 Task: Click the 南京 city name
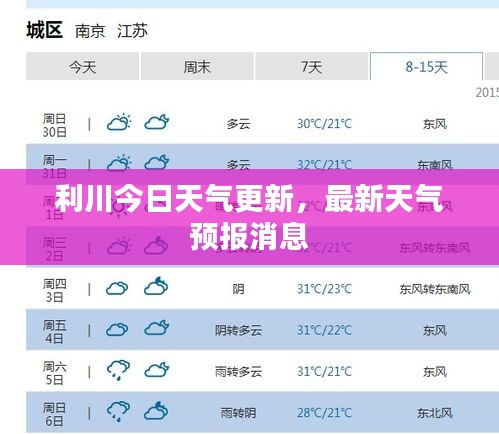tap(90, 31)
